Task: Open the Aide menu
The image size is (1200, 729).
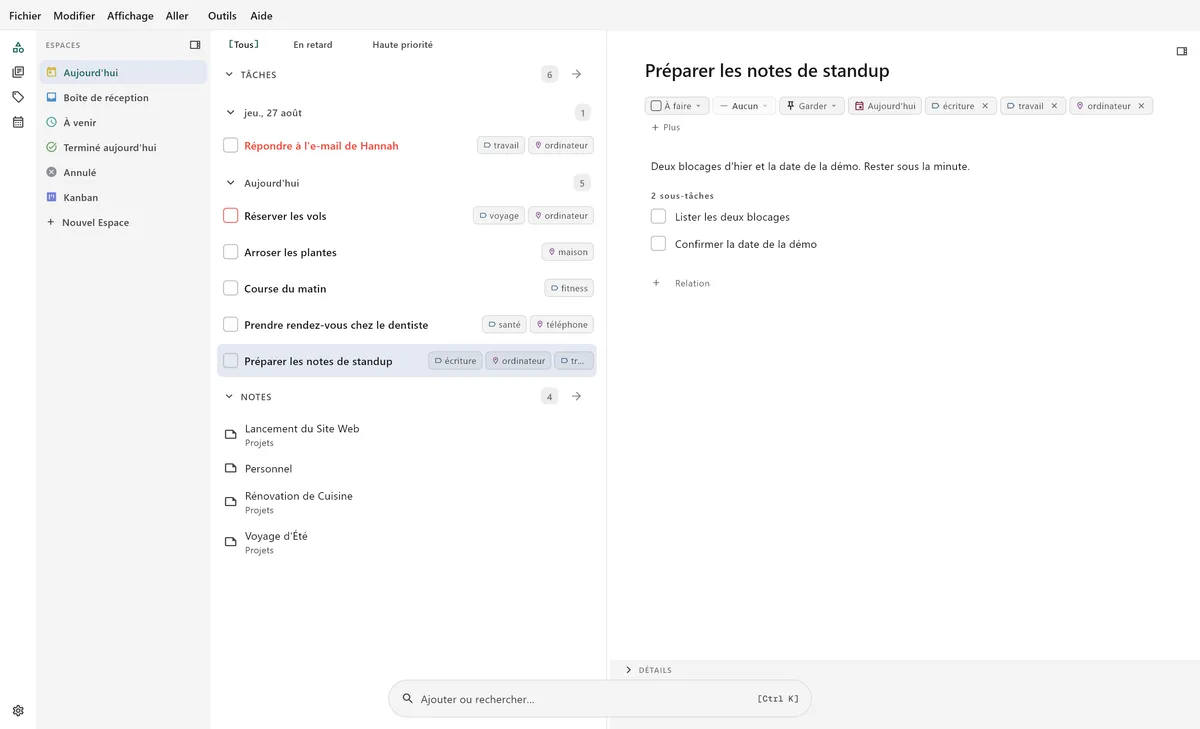Action: coord(261,16)
